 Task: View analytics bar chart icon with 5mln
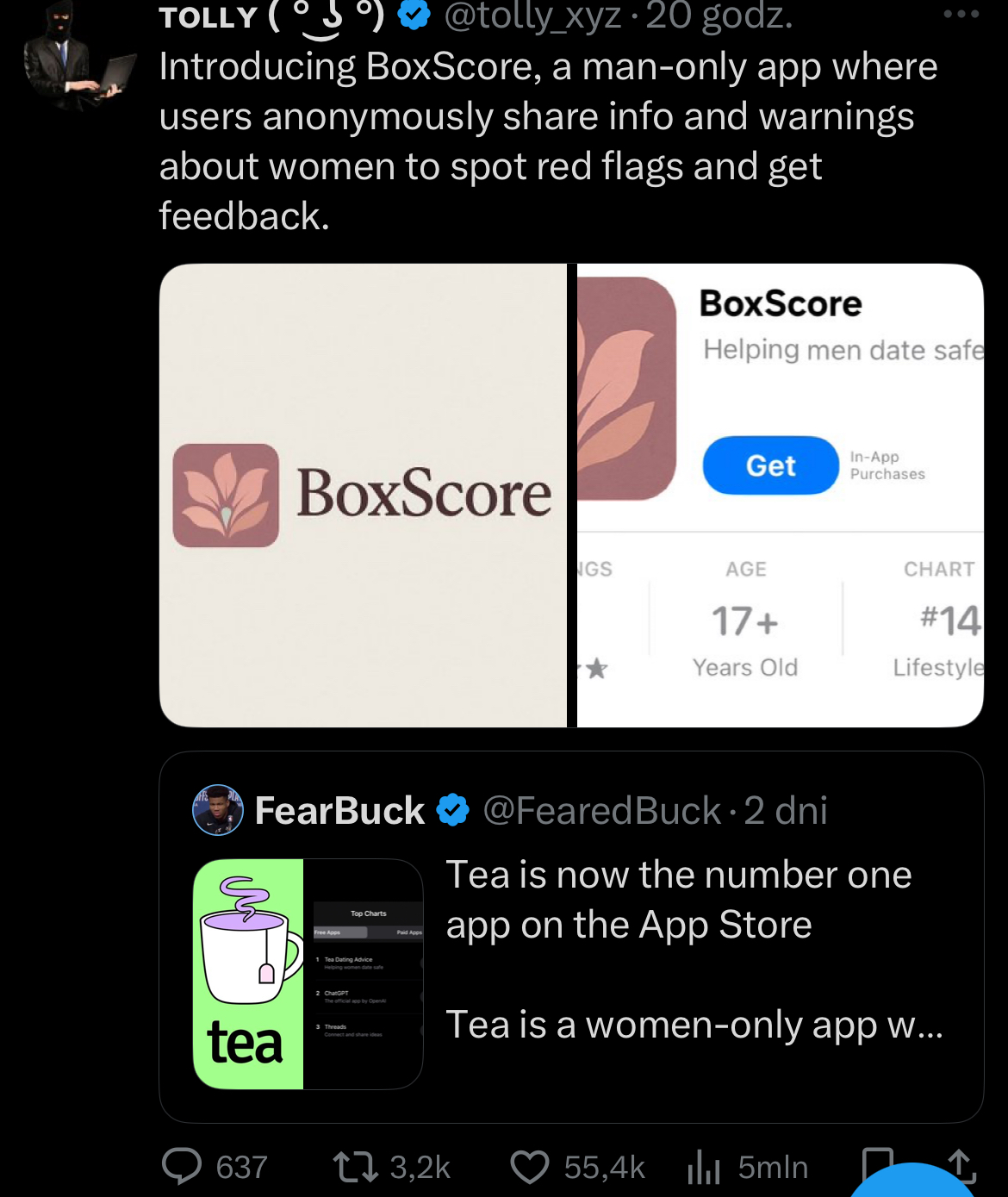click(x=704, y=1168)
